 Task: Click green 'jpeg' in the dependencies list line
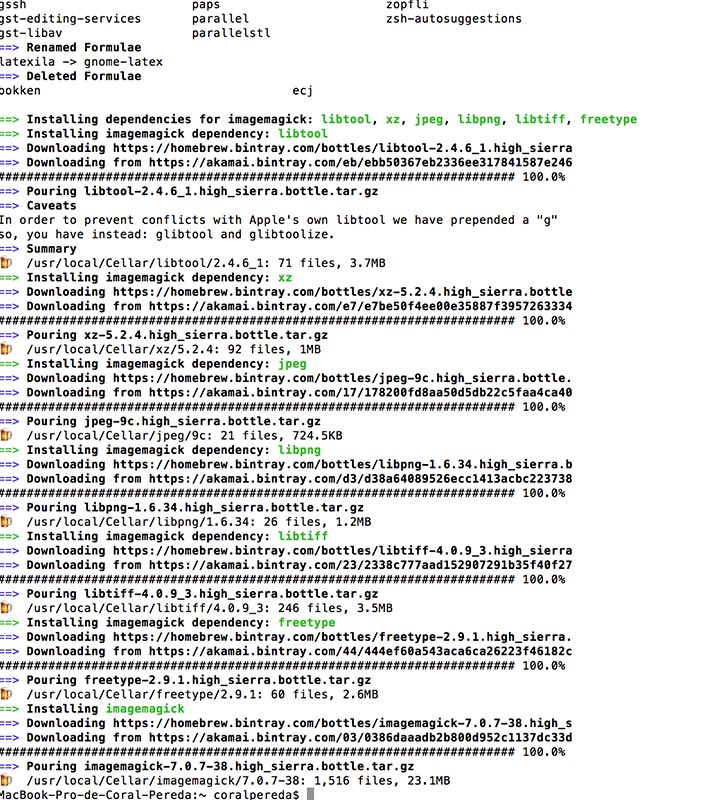click(x=429, y=119)
